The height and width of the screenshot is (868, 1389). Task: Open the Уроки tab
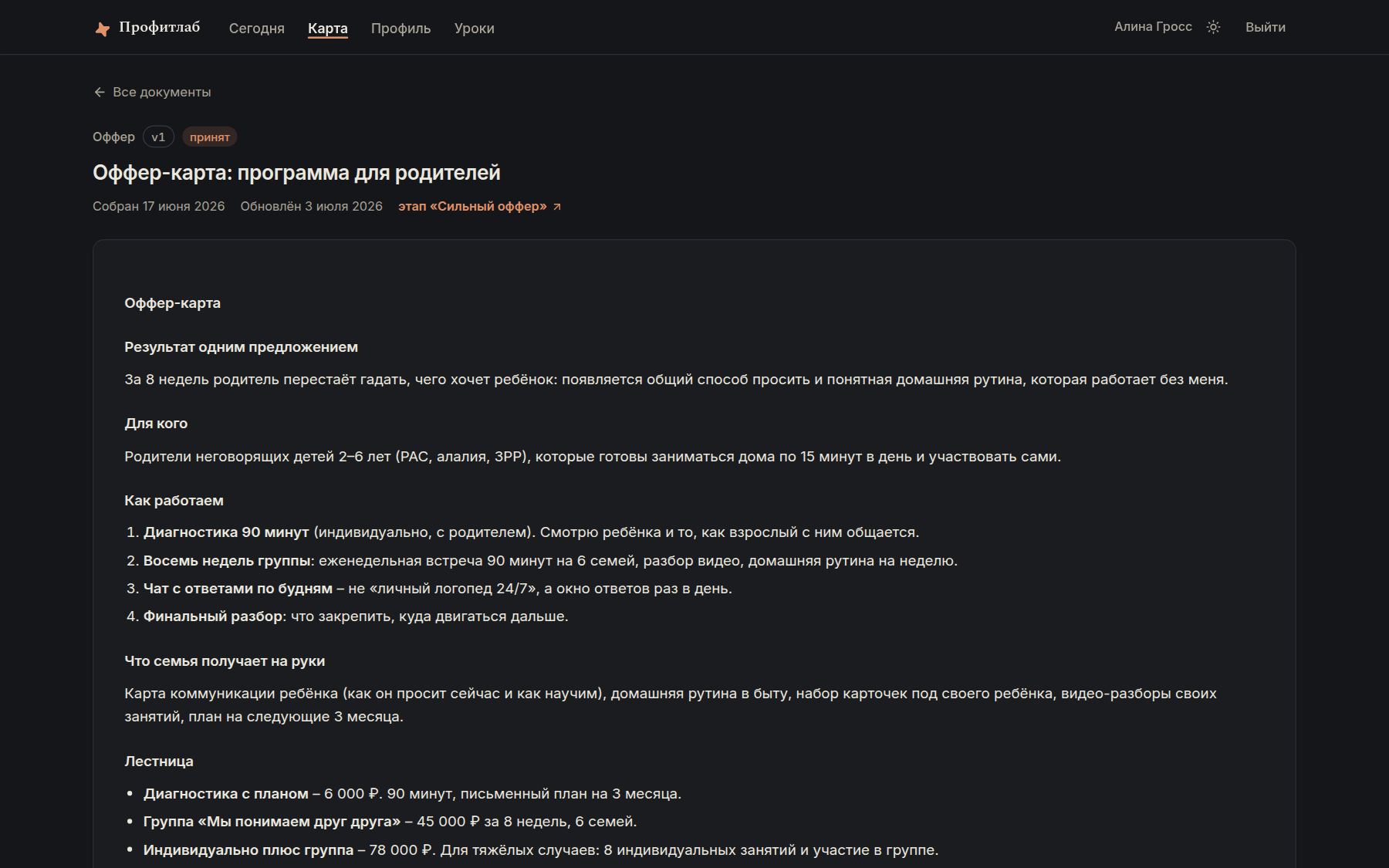pyautogui.click(x=475, y=29)
